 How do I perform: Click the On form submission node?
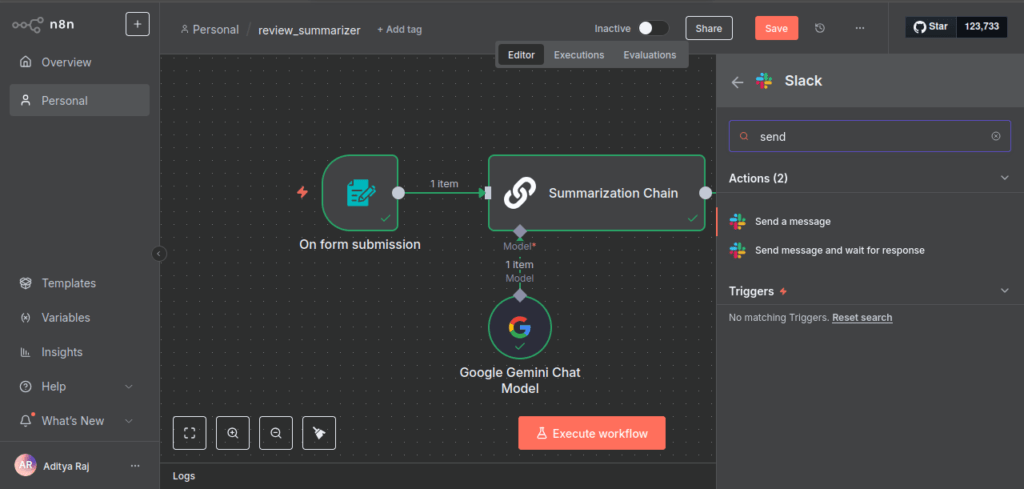click(x=360, y=192)
